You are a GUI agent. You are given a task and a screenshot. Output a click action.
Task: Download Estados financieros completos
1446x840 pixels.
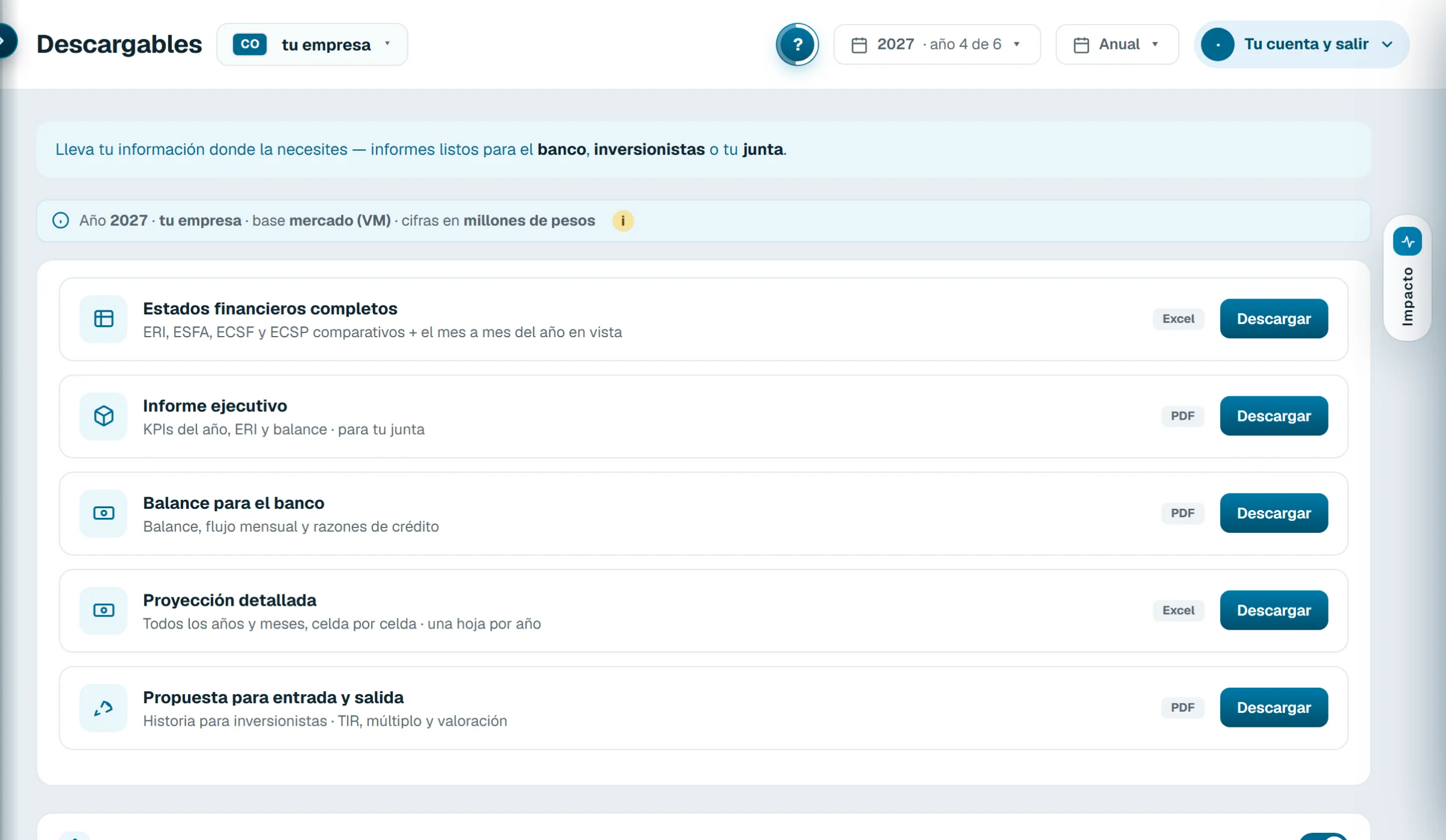tap(1274, 319)
